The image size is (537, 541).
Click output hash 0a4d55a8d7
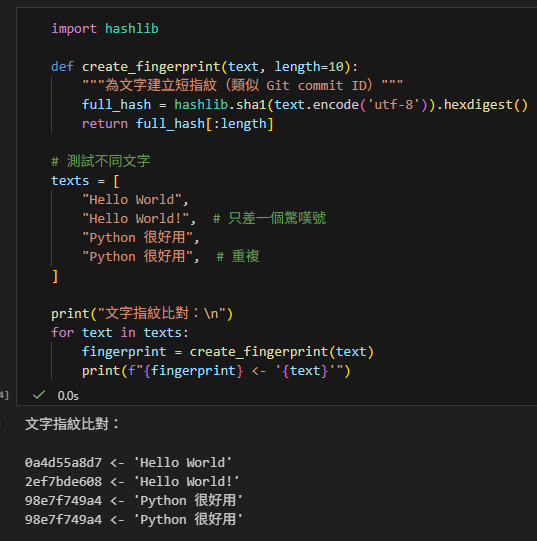tap(63, 463)
